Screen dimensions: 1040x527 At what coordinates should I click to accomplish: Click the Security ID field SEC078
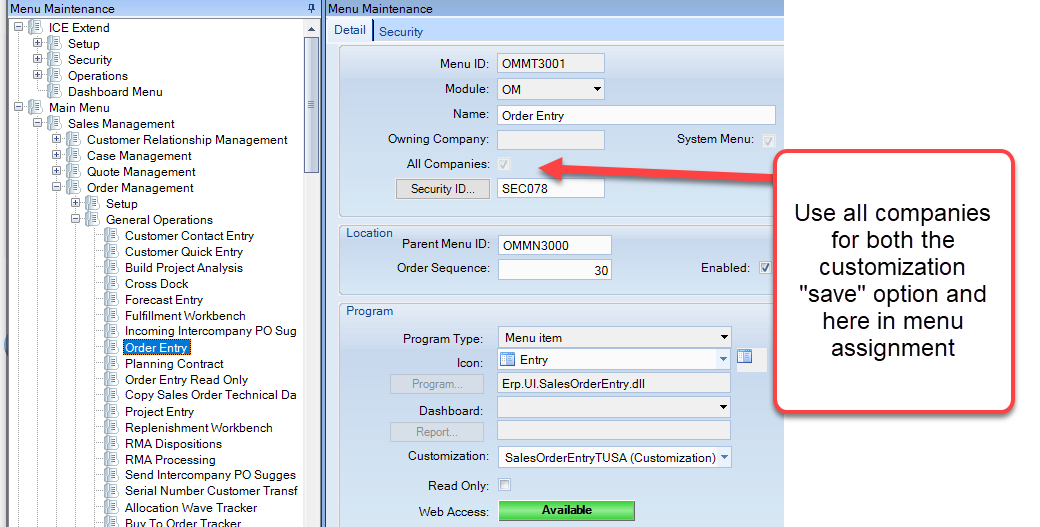pos(551,188)
